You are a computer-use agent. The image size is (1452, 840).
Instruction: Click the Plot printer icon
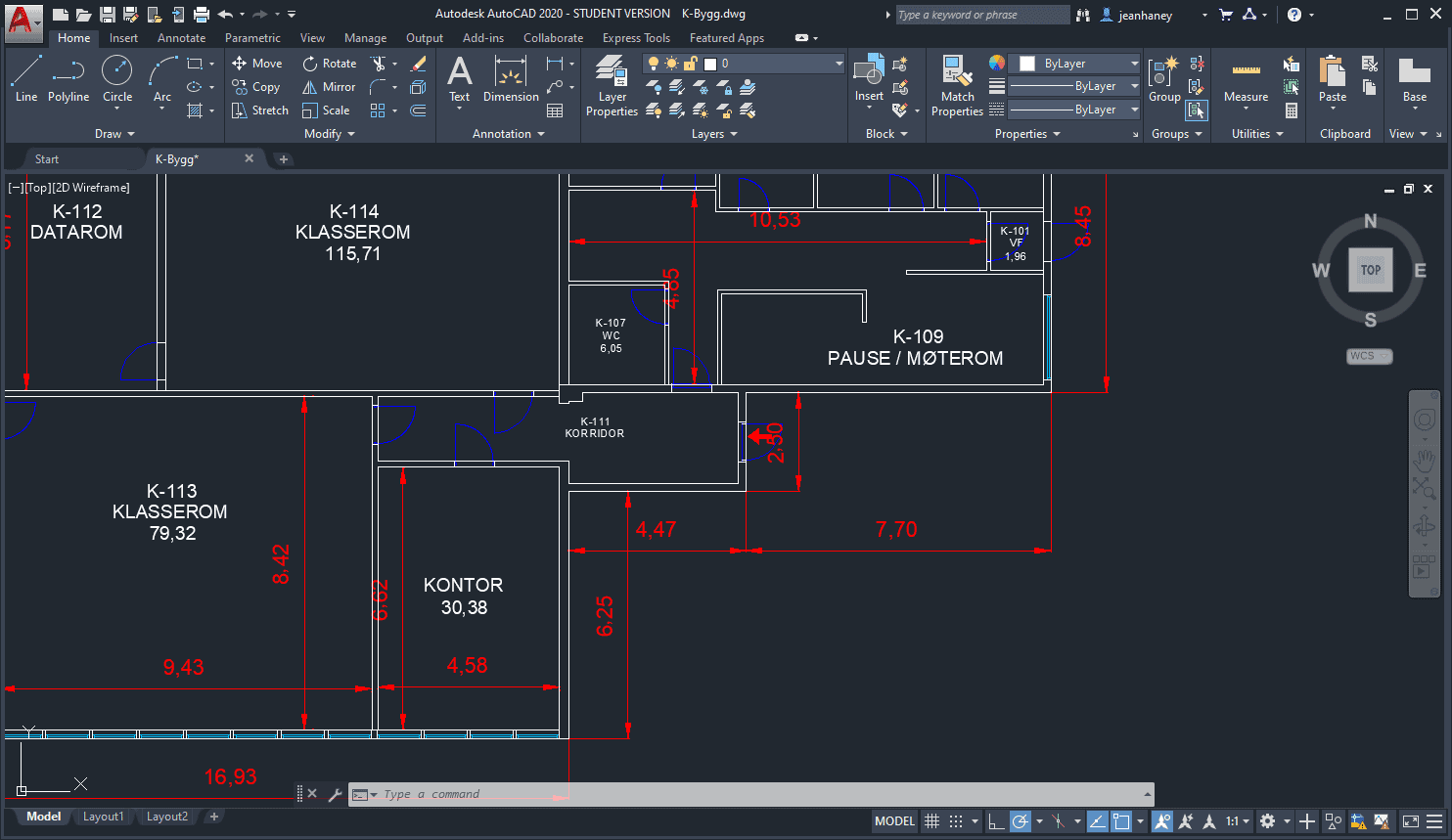point(201,15)
